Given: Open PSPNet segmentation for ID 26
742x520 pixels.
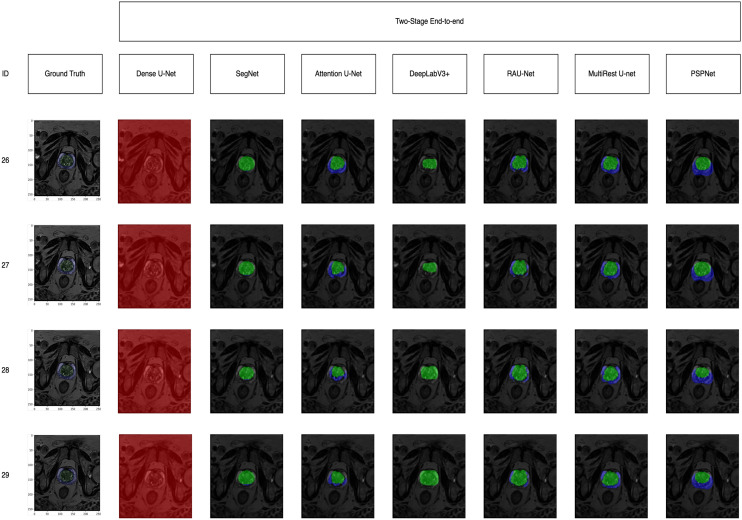Looking at the screenshot, I should point(702,161).
